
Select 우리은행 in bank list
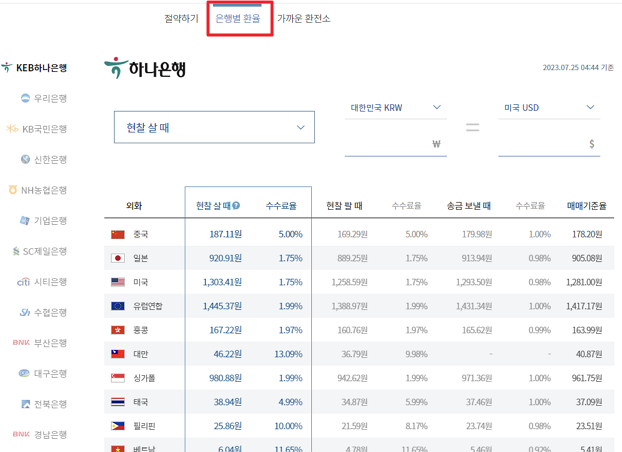(50, 98)
